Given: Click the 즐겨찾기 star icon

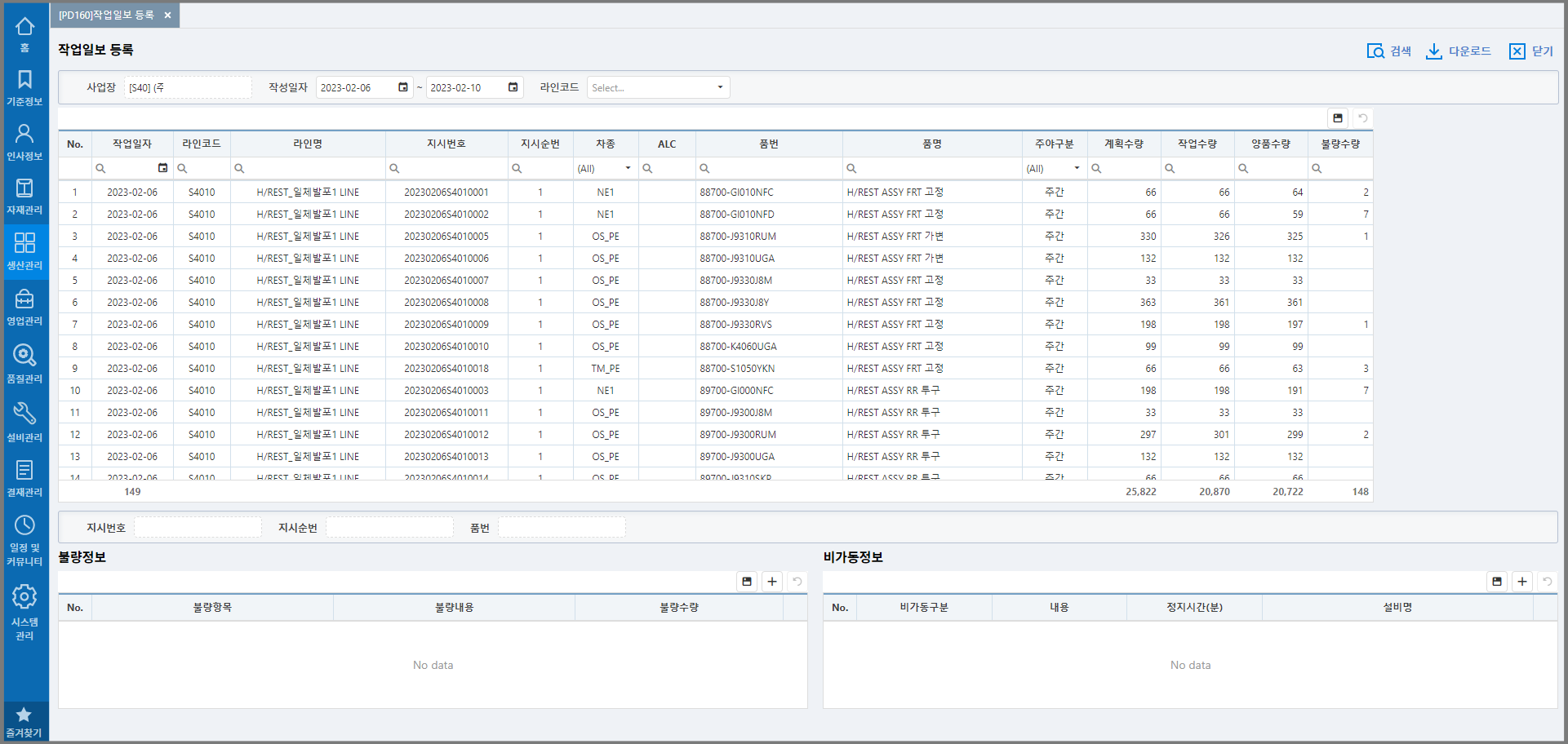Looking at the screenshot, I should click(24, 721).
